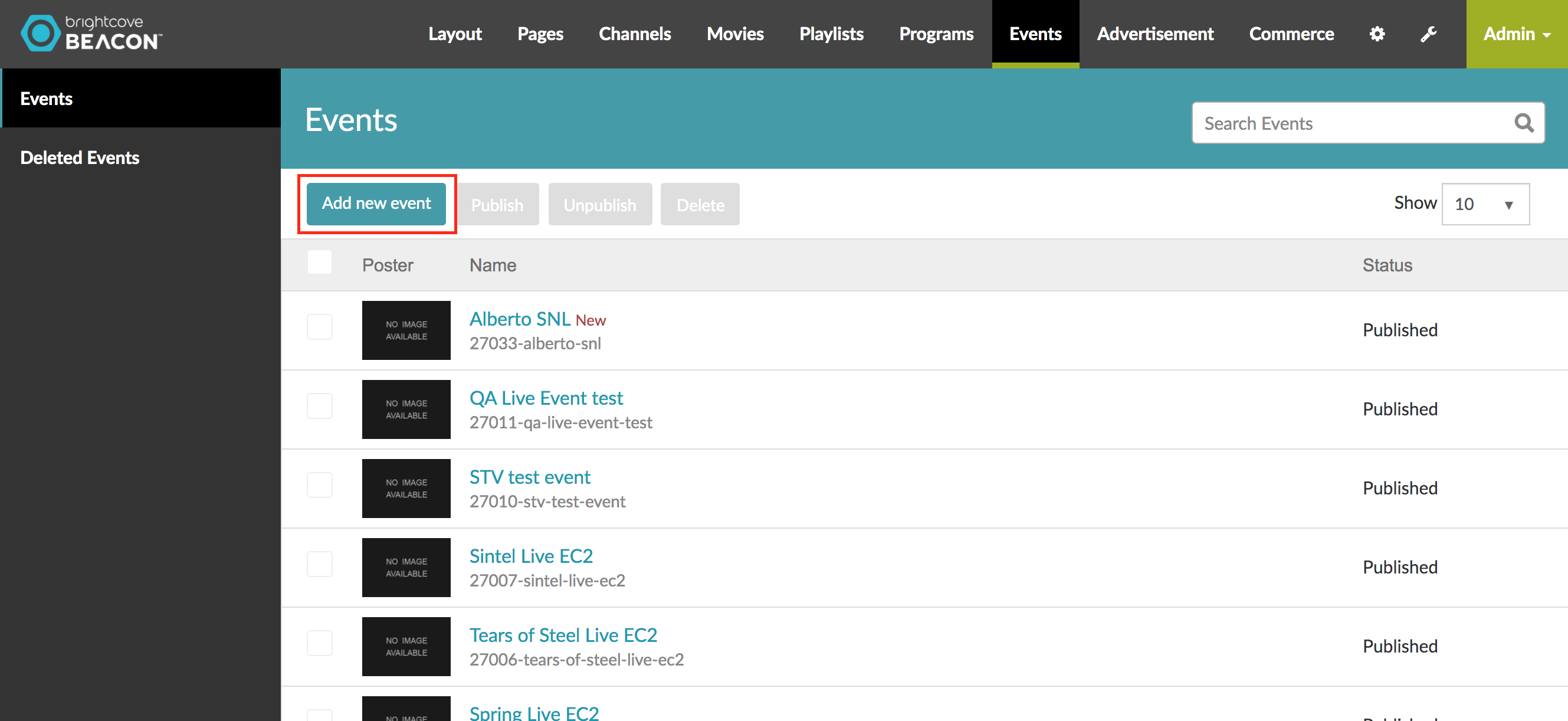The height and width of the screenshot is (721, 1568).
Task: Click the red New label by Alberto SNL
Action: point(591,320)
